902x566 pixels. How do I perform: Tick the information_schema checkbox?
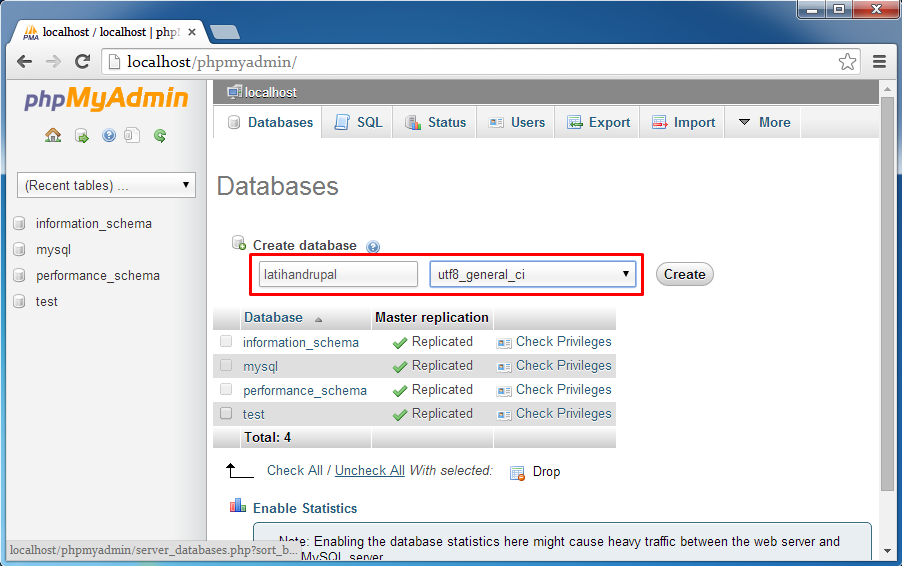[x=226, y=342]
